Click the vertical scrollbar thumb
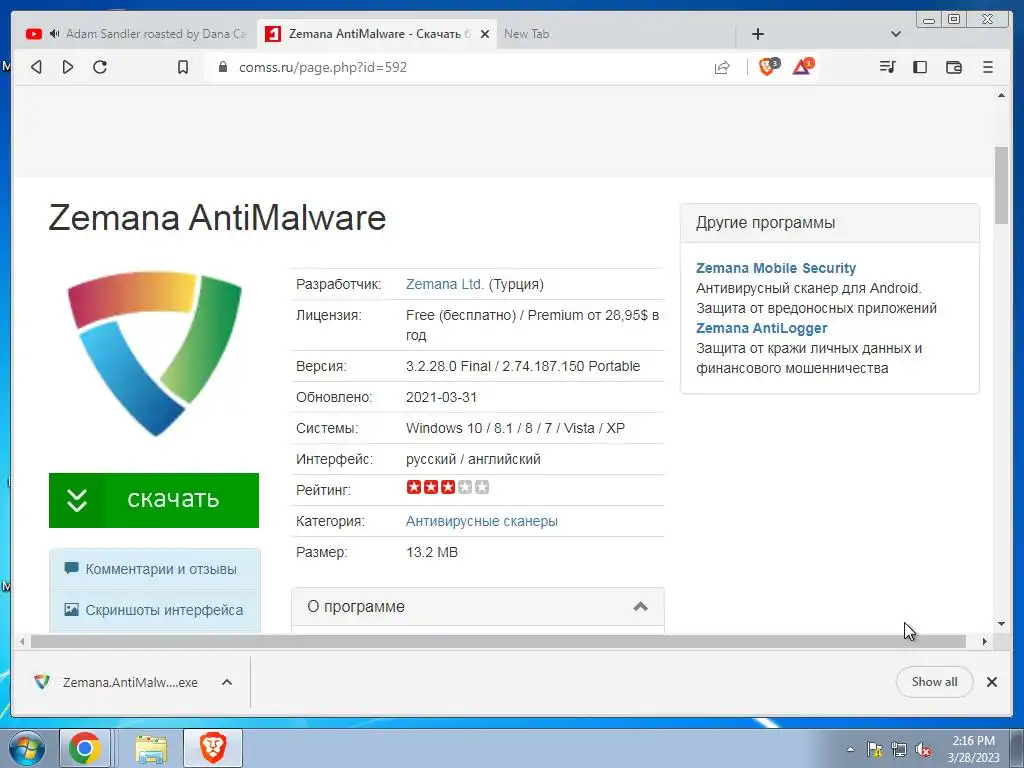Viewport: 1024px width, 768px height. (1001, 185)
